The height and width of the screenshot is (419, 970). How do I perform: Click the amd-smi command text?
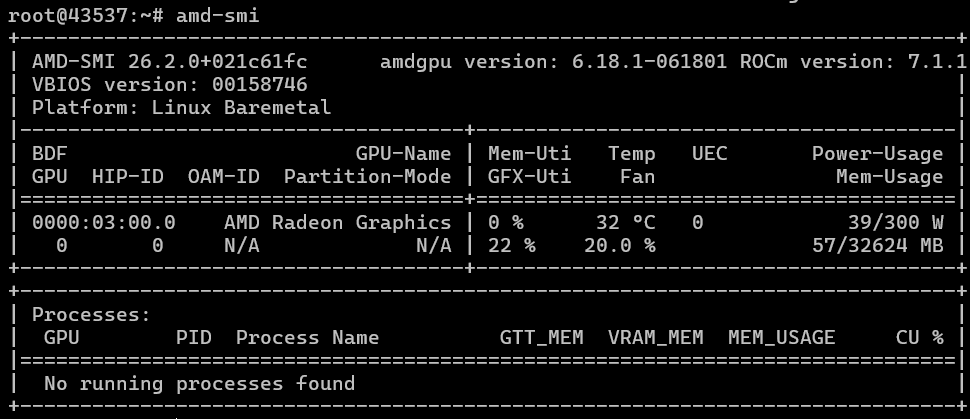[x=217, y=15]
